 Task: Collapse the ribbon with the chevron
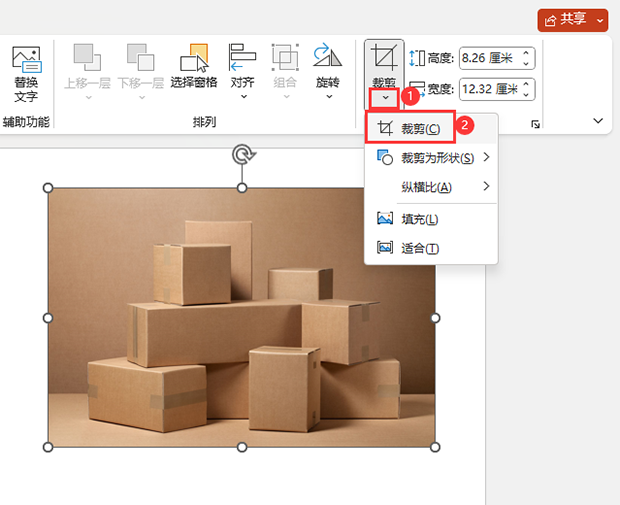(x=598, y=121)
